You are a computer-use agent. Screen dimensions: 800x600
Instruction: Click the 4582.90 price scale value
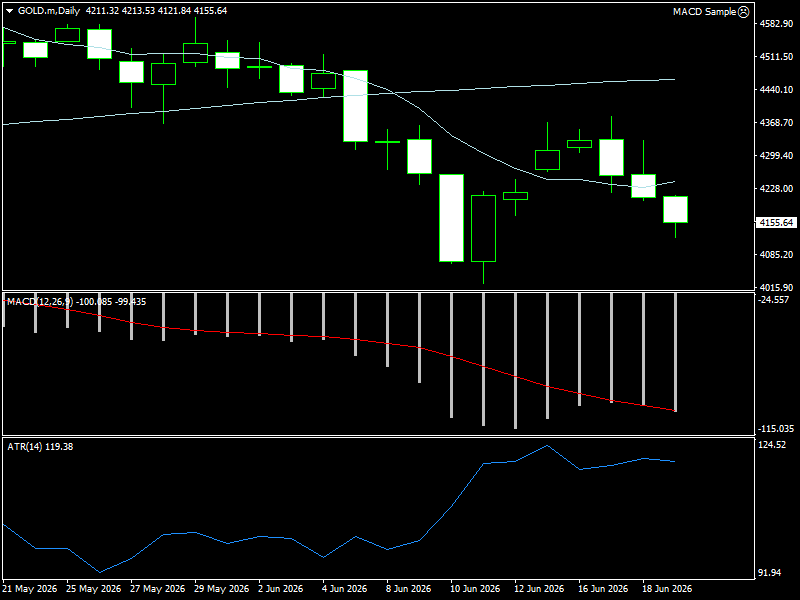[x=776, y=23]
